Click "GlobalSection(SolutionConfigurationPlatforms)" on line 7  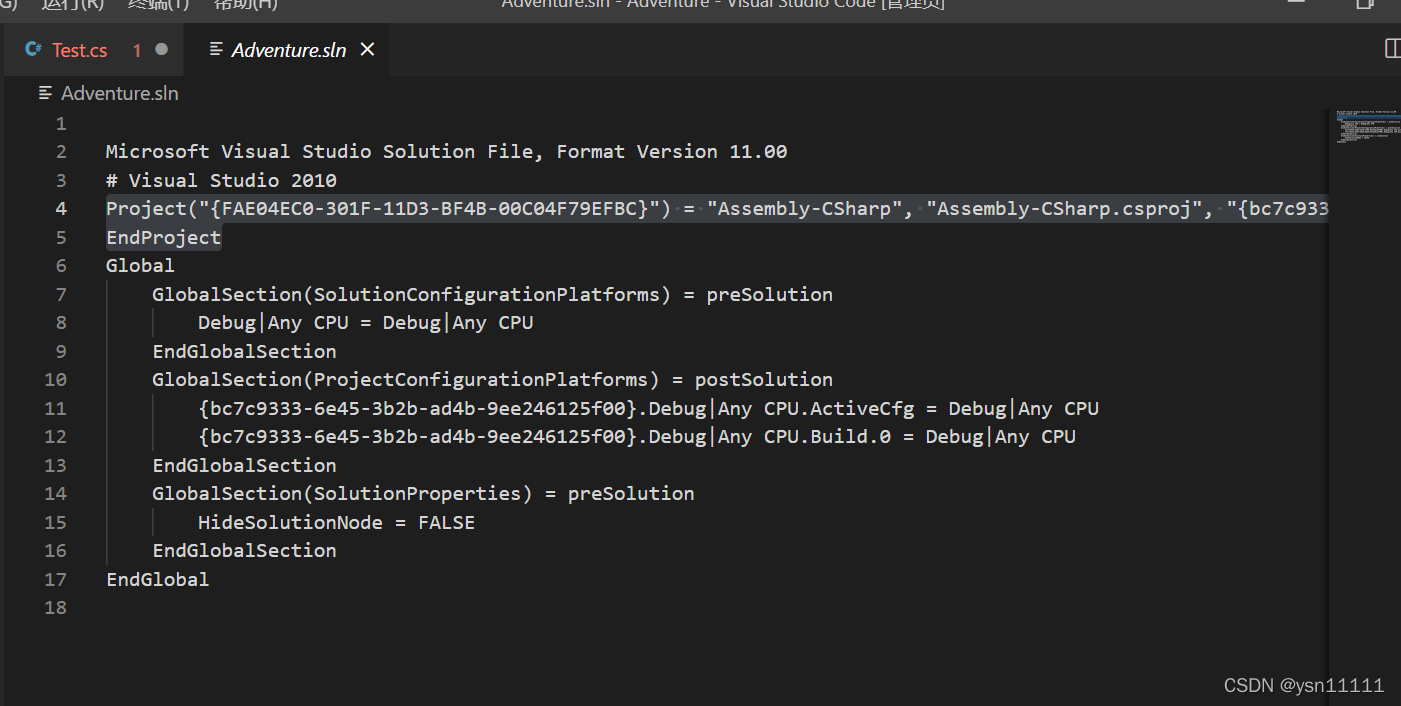click(412, 295)
